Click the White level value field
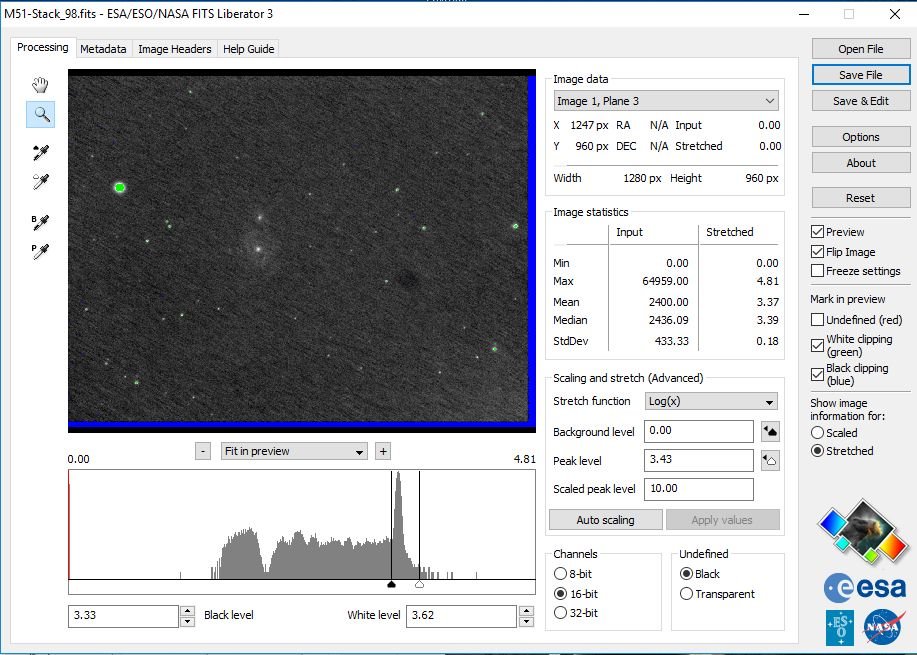This screenshot has height=655, width=917. tap(461, 616)
